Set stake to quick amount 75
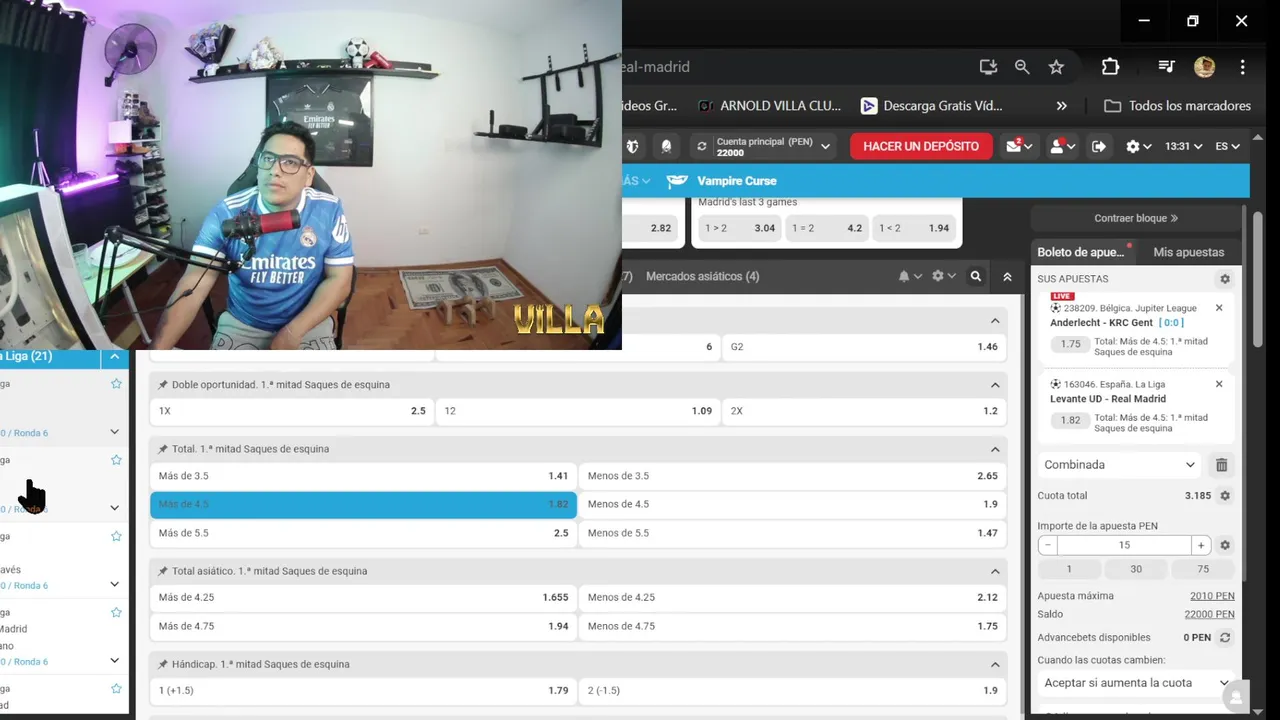 1203,569
